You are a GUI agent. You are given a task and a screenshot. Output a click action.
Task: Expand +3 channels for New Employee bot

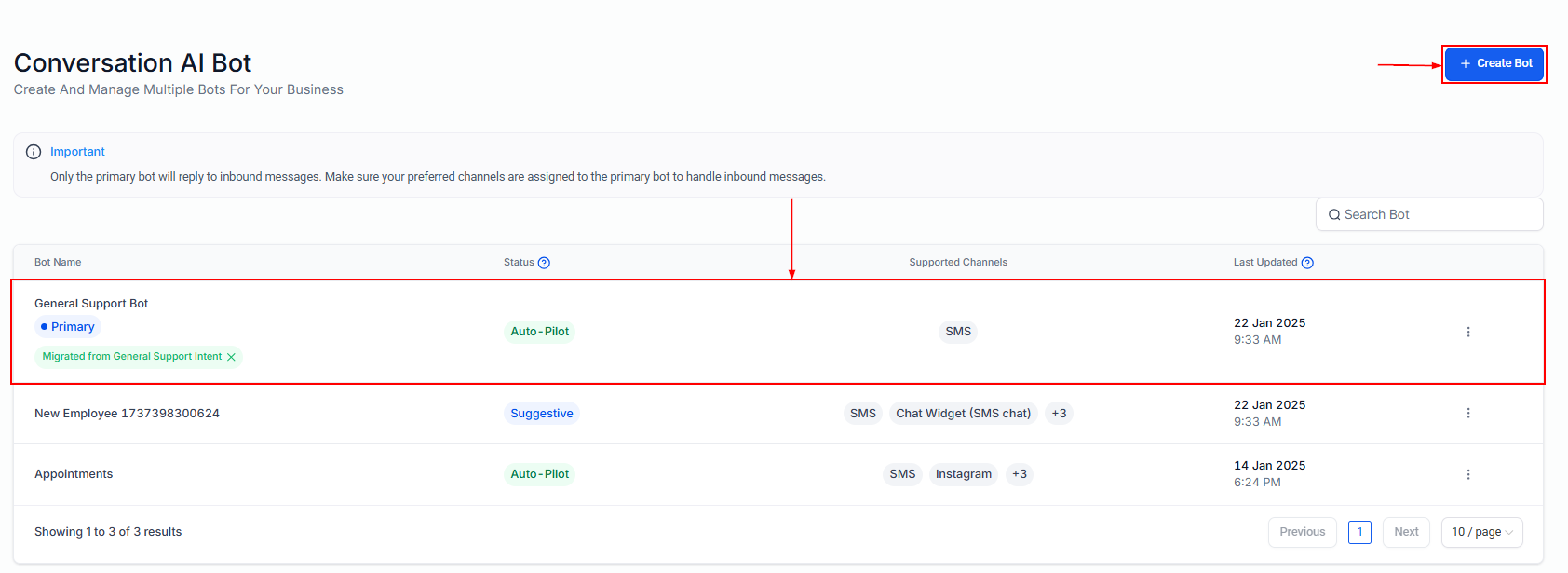1059,414
